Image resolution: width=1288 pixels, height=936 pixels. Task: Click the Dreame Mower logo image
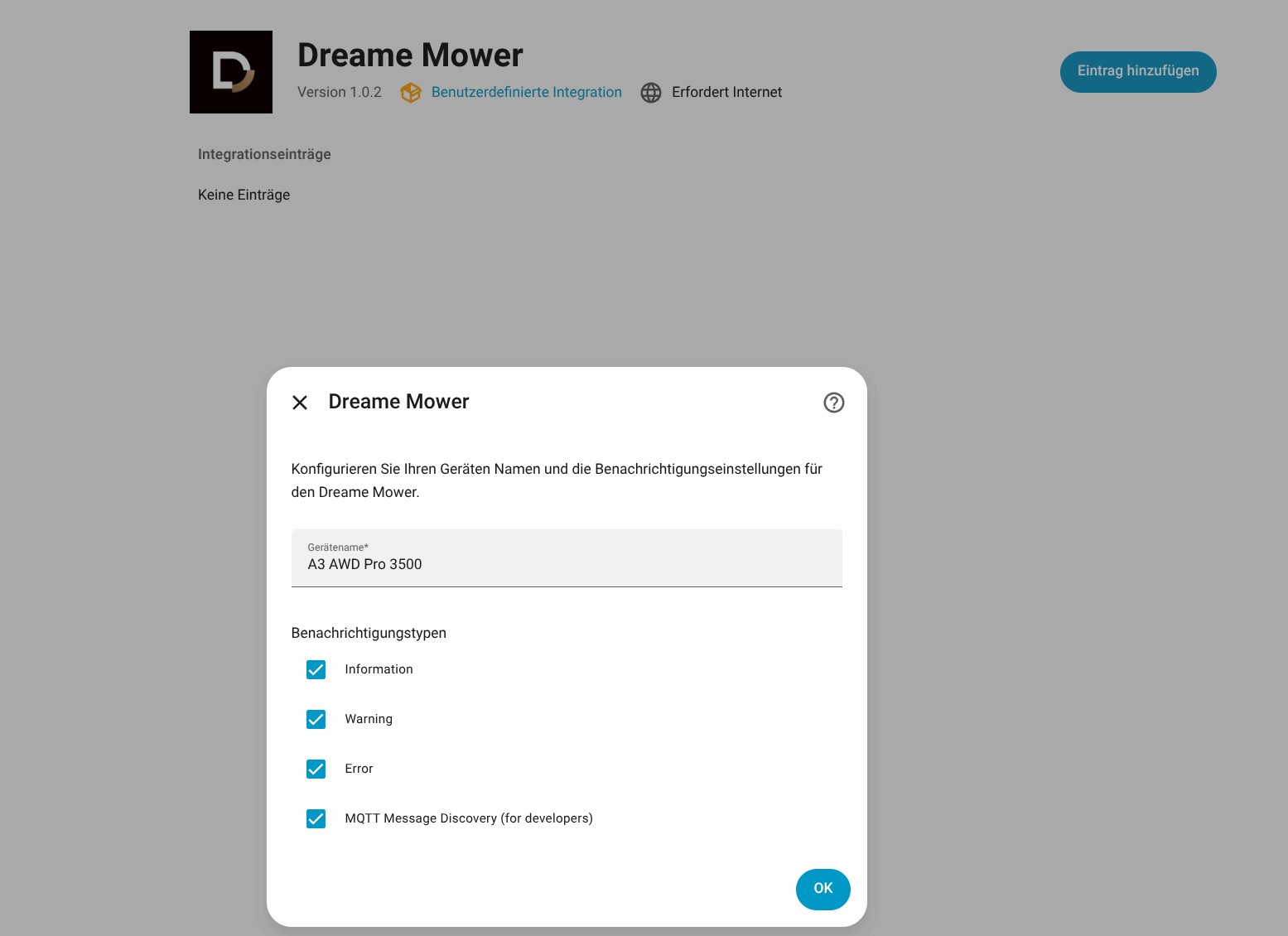tap(231, 72)
